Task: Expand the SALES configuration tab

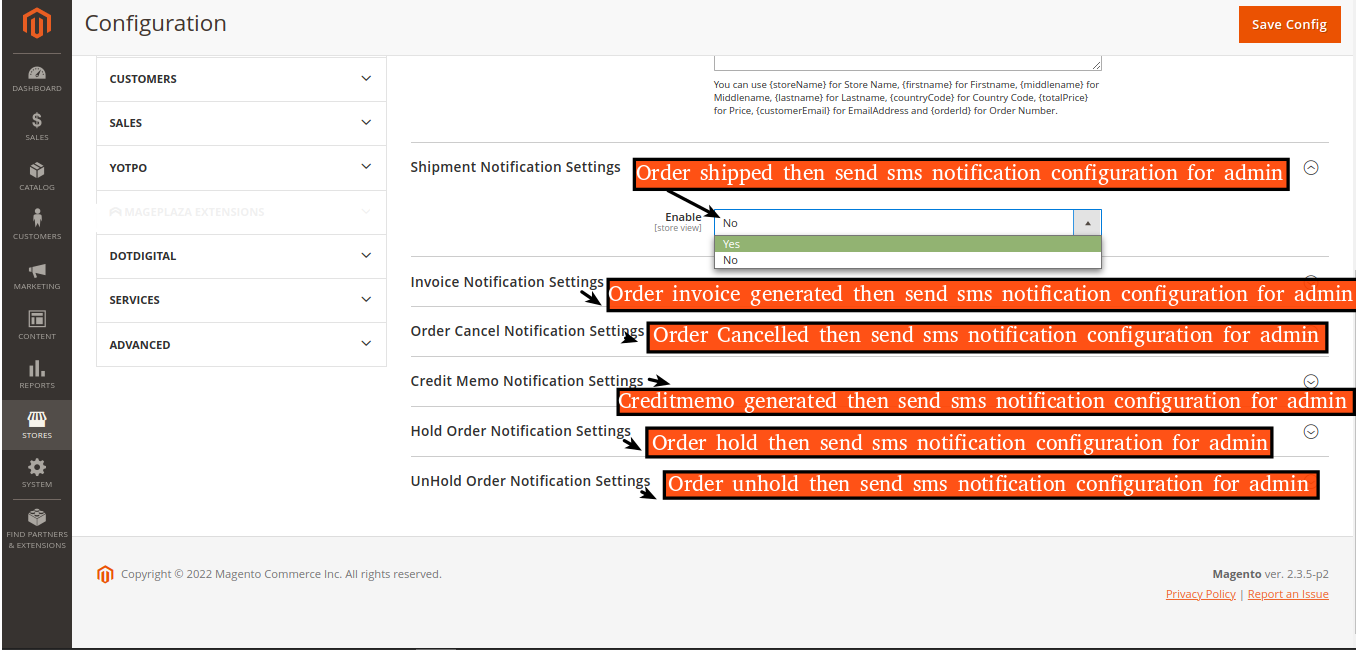Action: click(241, 123)
